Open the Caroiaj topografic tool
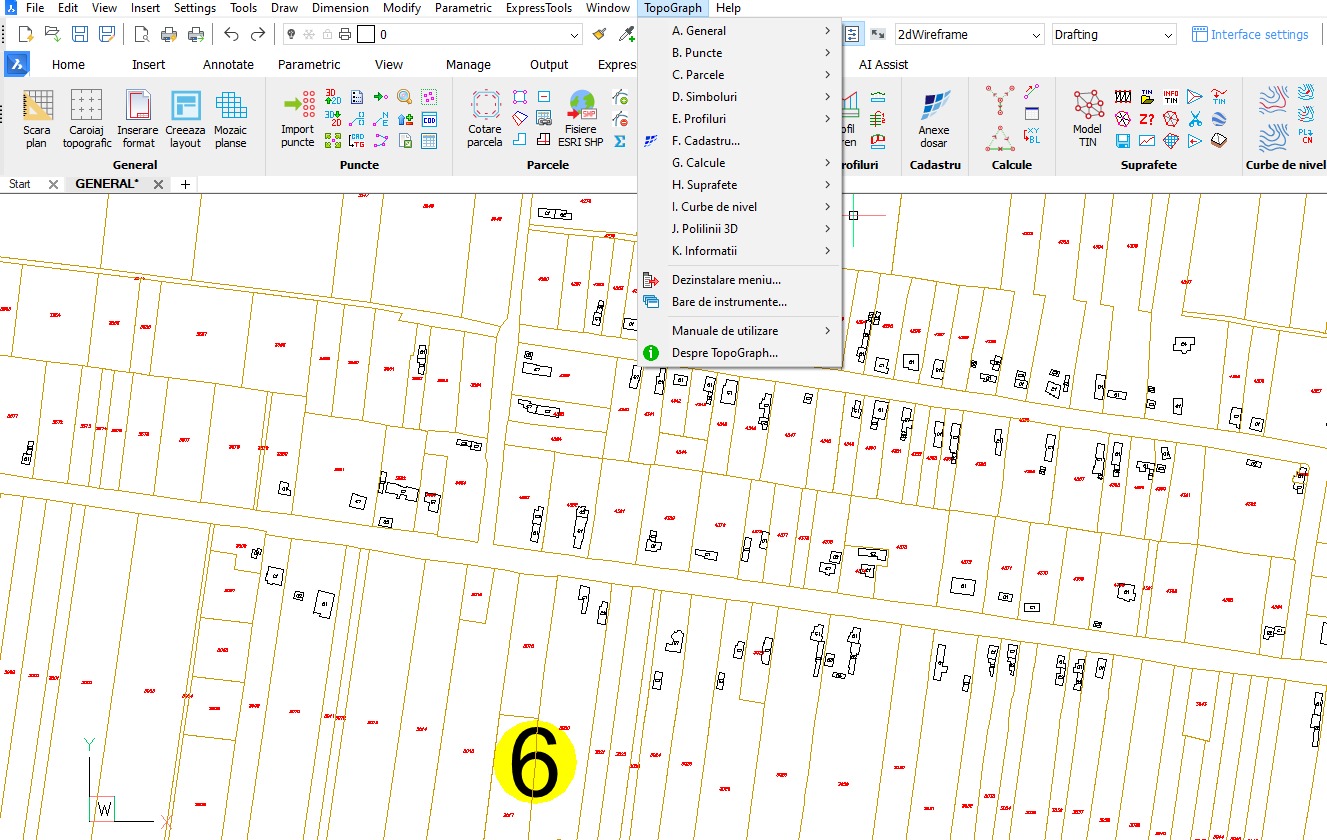Image resolution: width=1327 pixels, height=840 pixels. pyautogui.click(x=87, y=118)
